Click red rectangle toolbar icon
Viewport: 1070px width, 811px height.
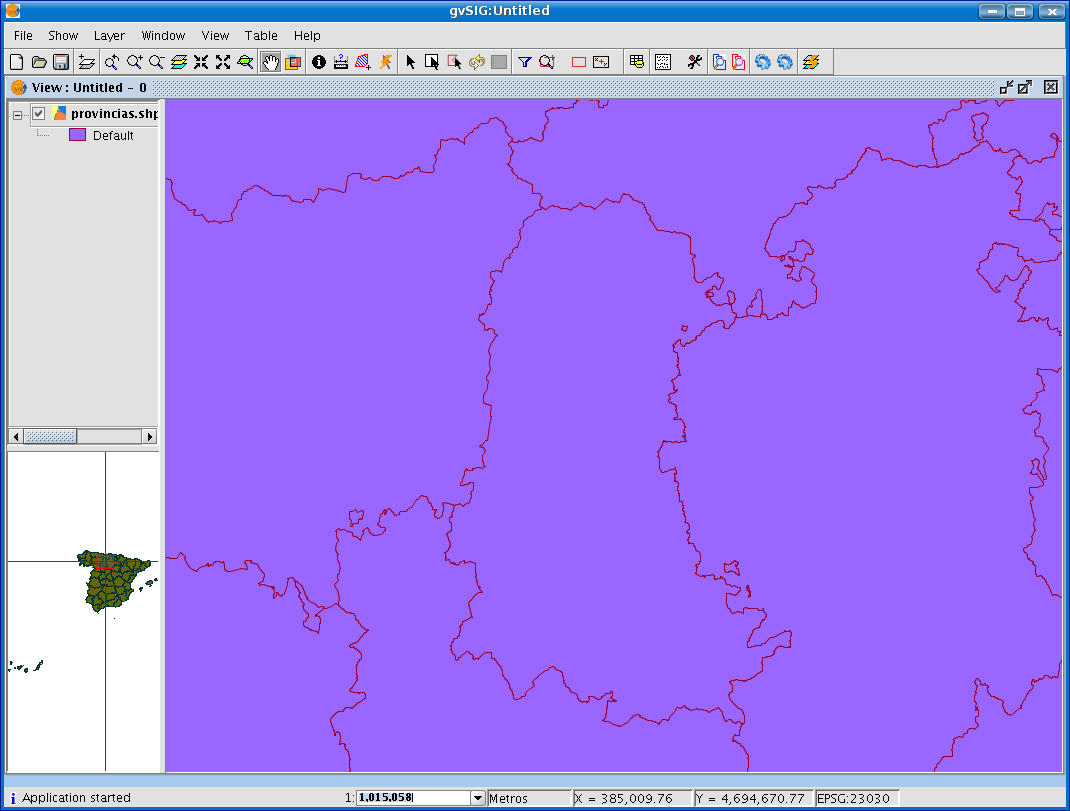[x=579, y=62]
